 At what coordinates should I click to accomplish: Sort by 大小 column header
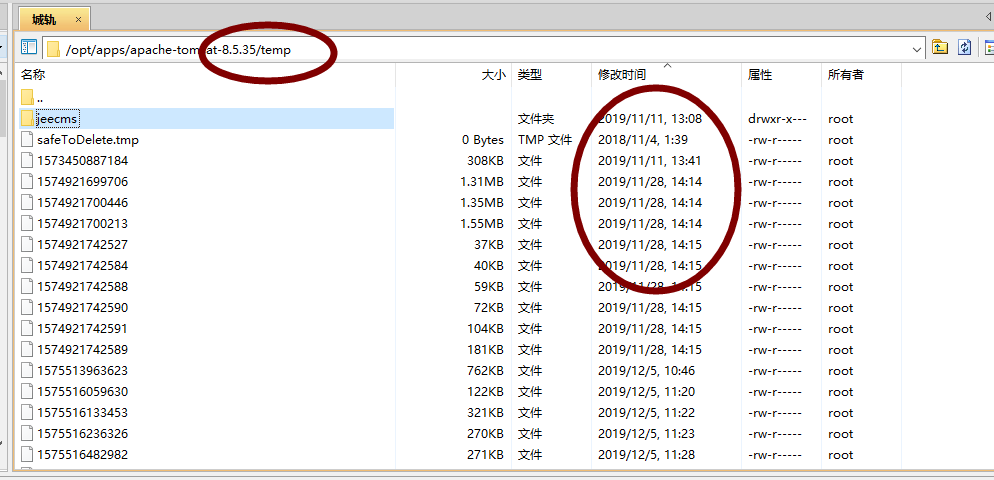(x=494, y=75)
